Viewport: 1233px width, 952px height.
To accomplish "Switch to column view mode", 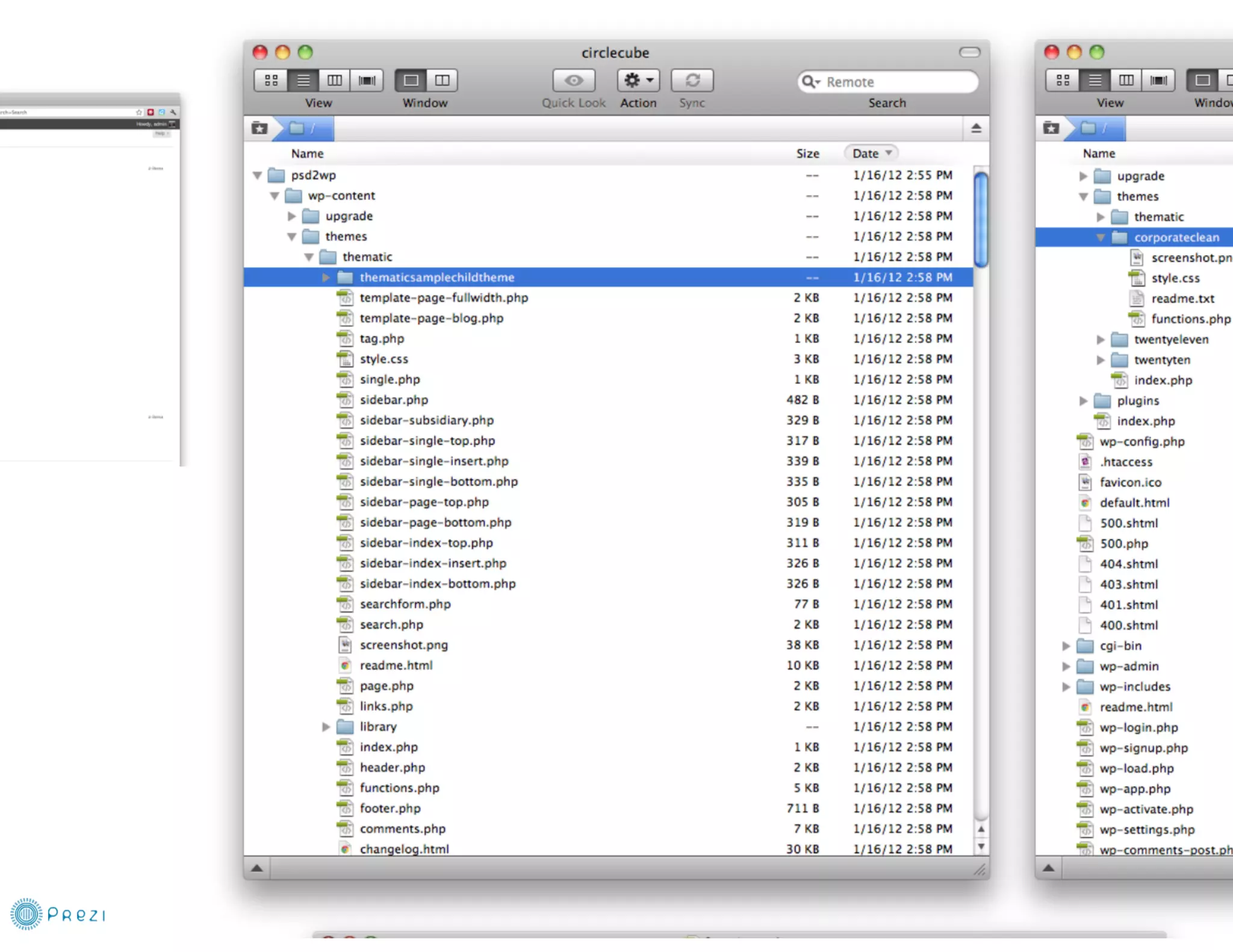I will point(335,81).
